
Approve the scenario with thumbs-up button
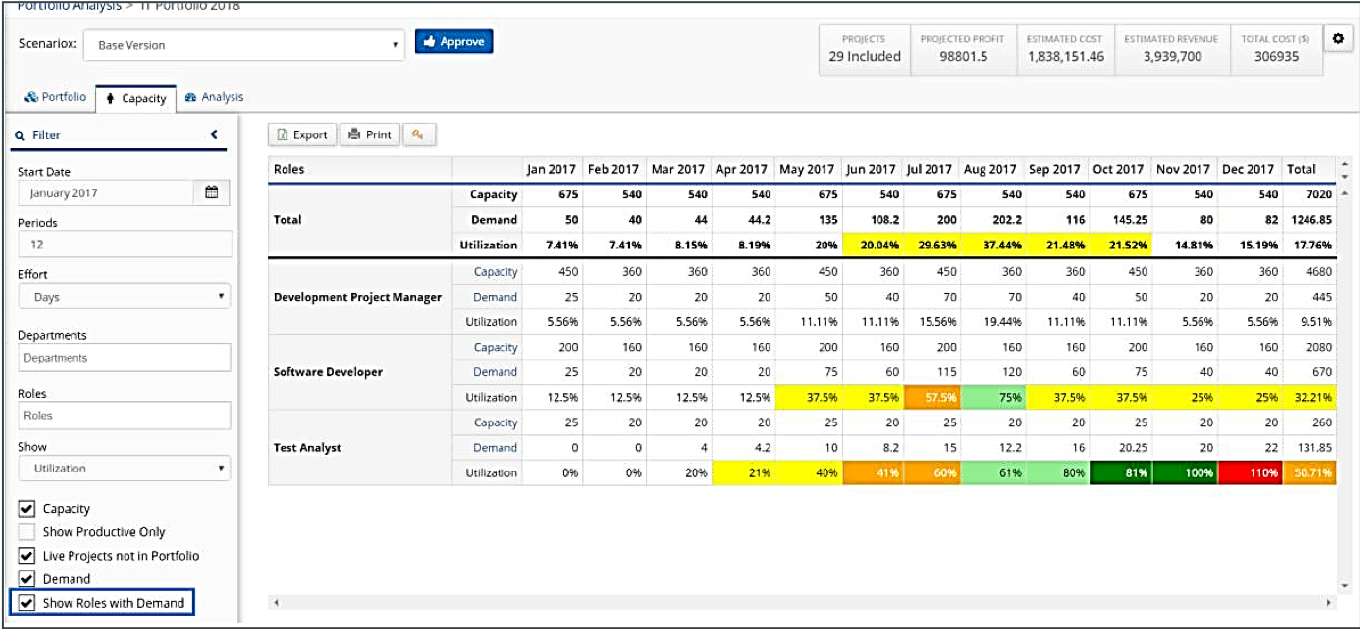click(x=454, y=42)
